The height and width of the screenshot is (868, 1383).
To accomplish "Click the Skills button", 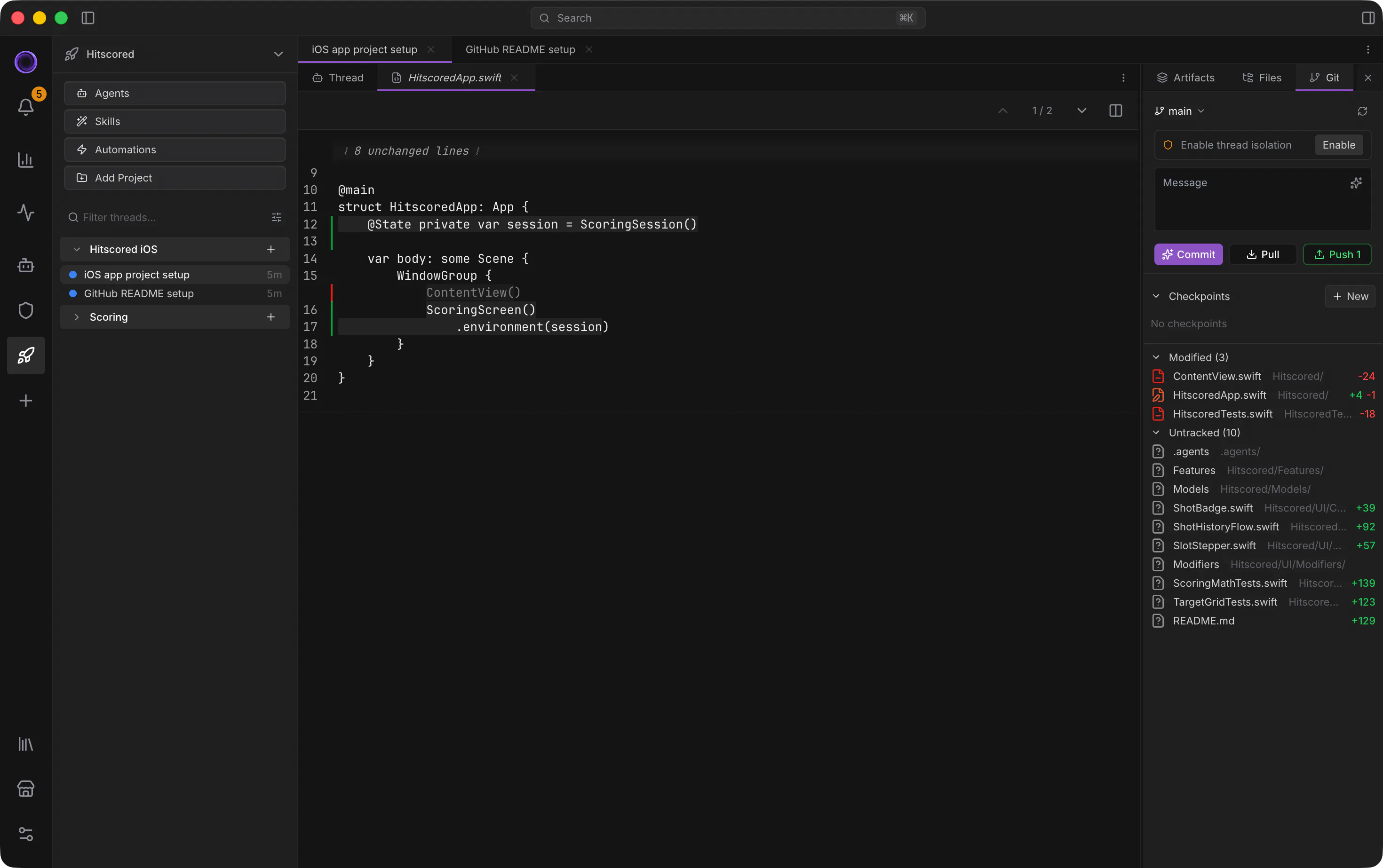I will click(175, 121).
